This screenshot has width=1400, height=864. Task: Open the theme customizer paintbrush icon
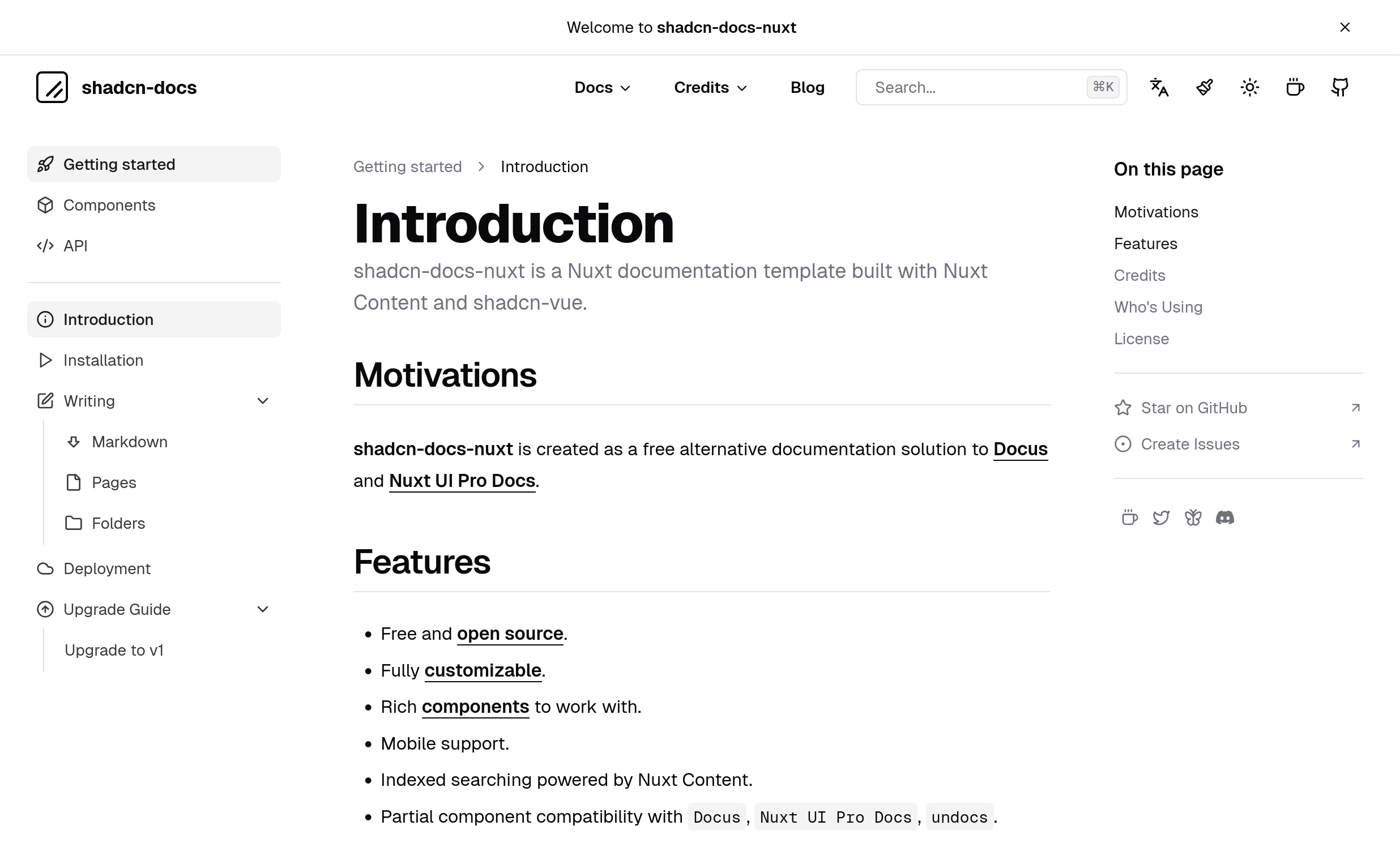point(1204,87)
